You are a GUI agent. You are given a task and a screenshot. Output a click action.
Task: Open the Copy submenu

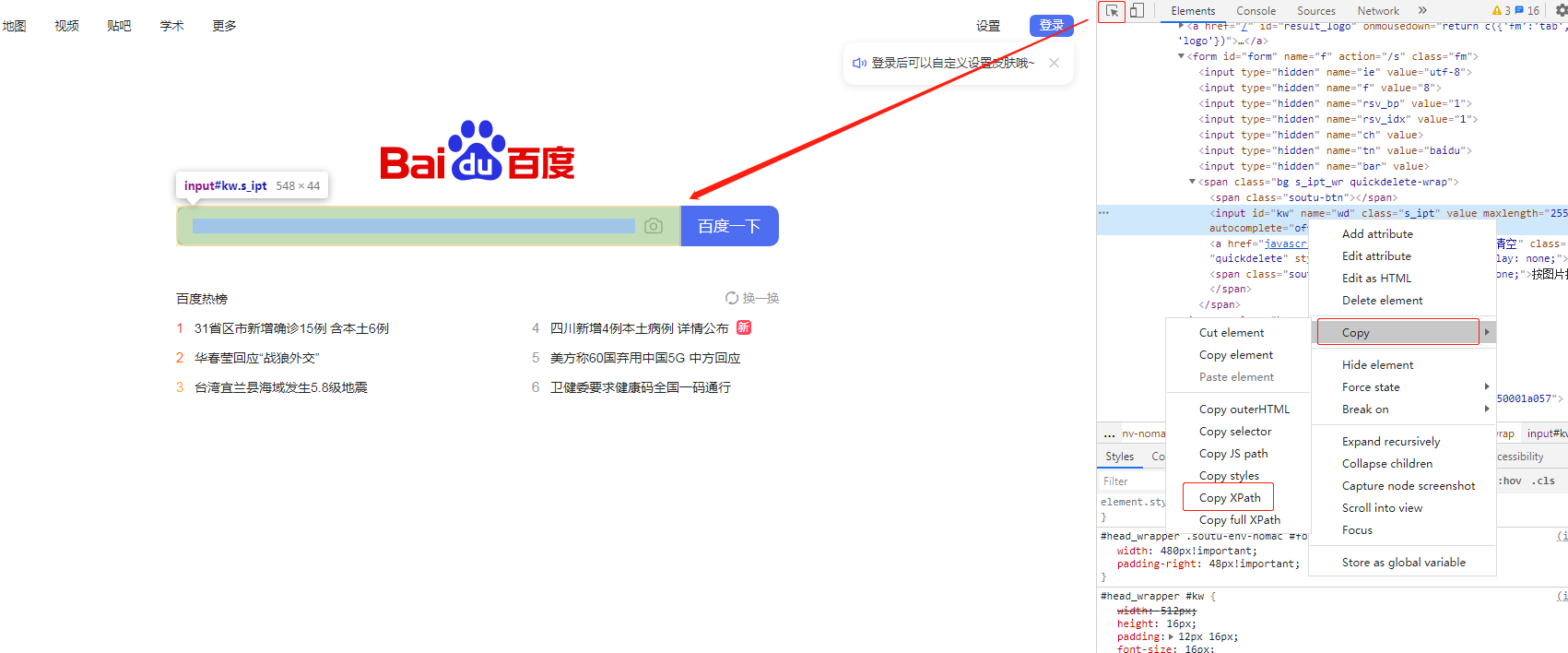coord(1402,333)
